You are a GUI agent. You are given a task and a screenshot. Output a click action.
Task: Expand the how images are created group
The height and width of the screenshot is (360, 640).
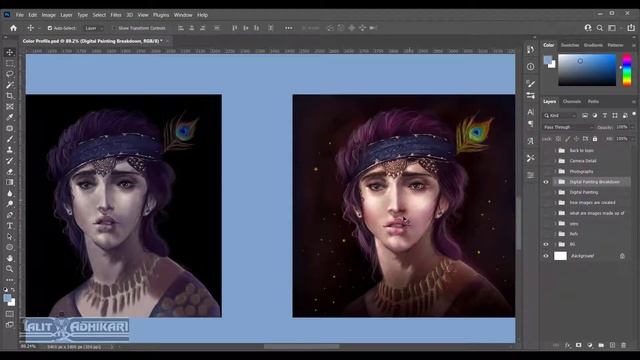click(x=555, y=202)
